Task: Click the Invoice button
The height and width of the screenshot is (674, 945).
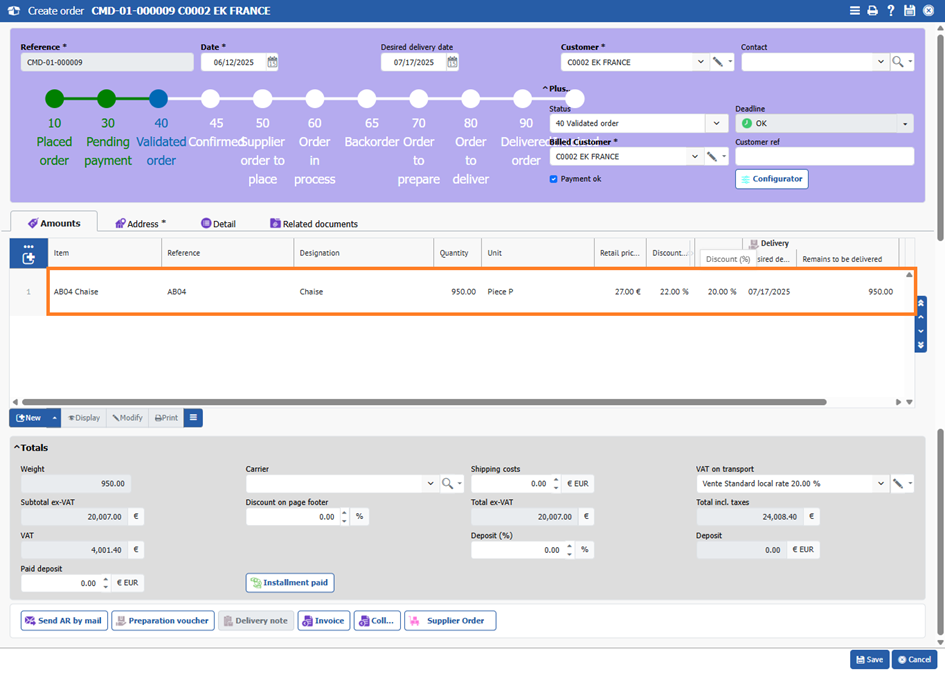Action: [x=322, y=621]
